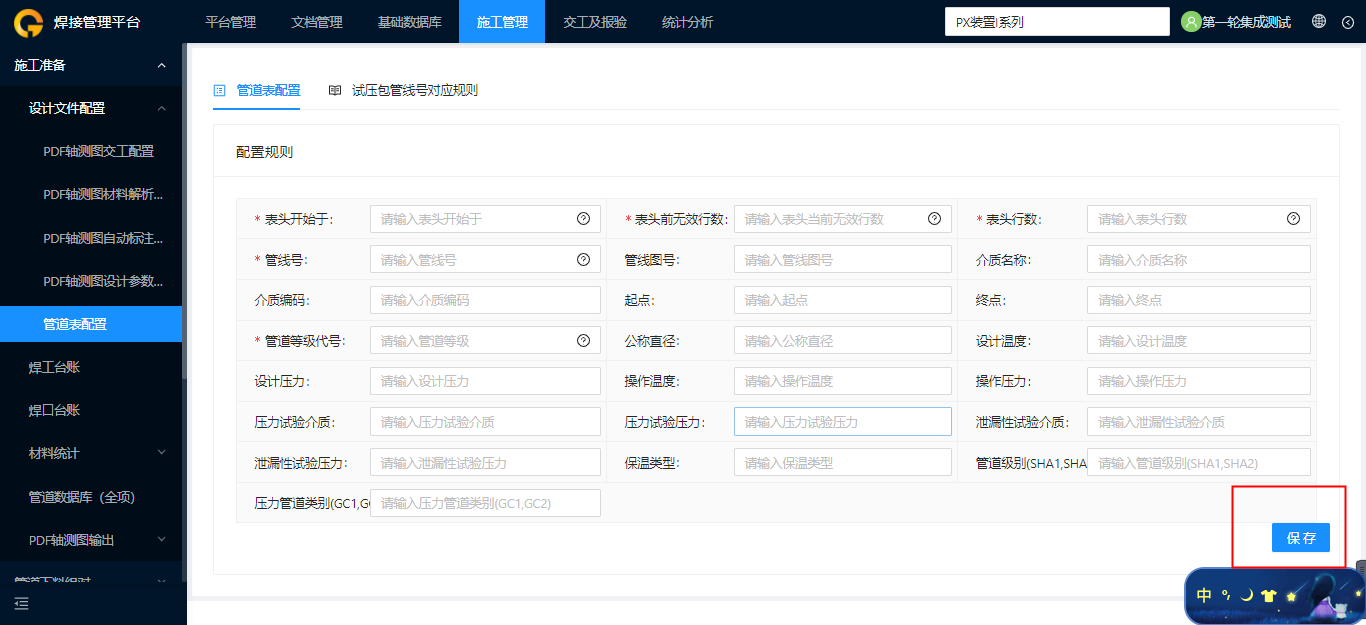Screen dimensions: 1366x625
Task: Focus the 表头开始于 input field
Action: pyautogui.click(x=485, y=219)
